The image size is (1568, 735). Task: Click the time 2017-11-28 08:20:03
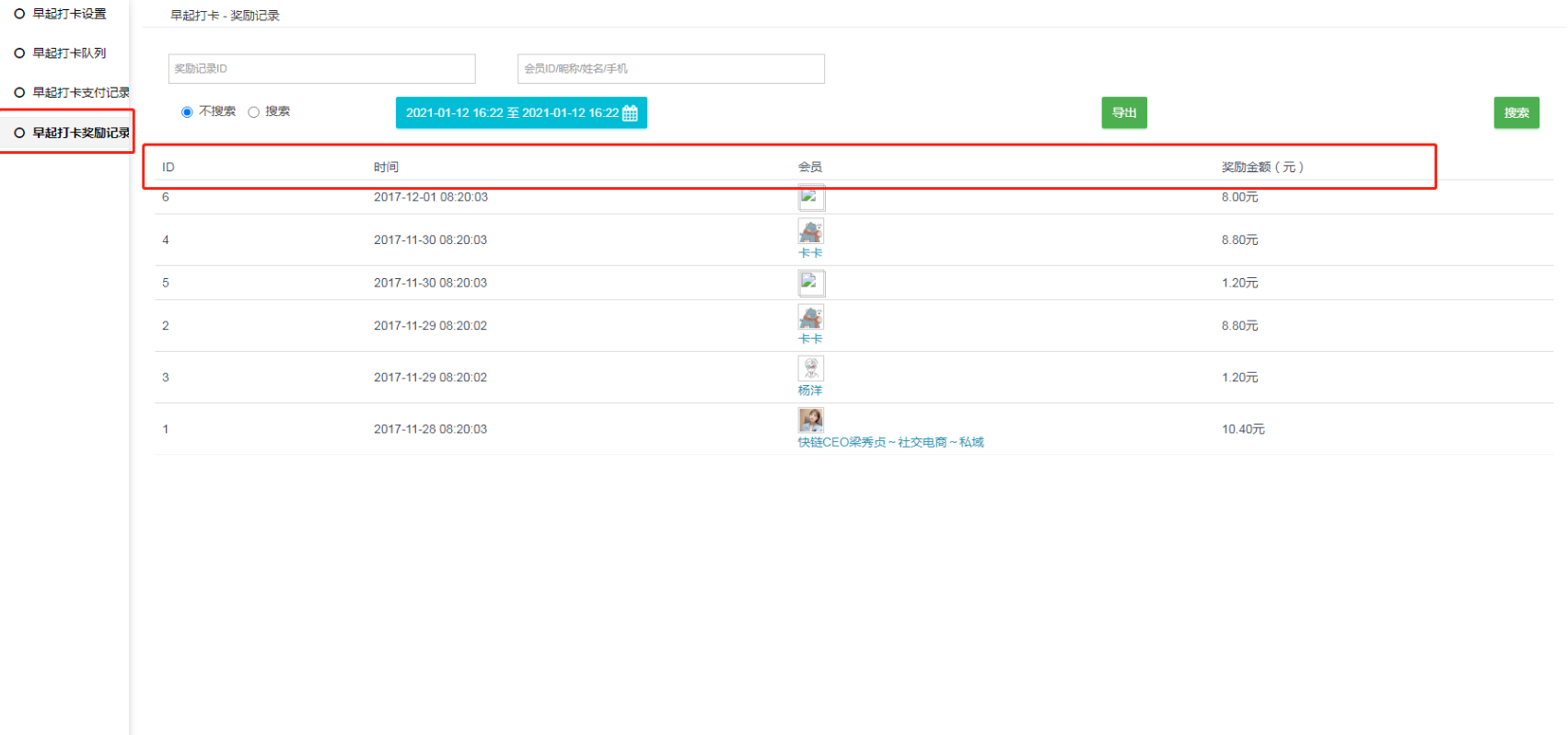[x=431, y=429]
